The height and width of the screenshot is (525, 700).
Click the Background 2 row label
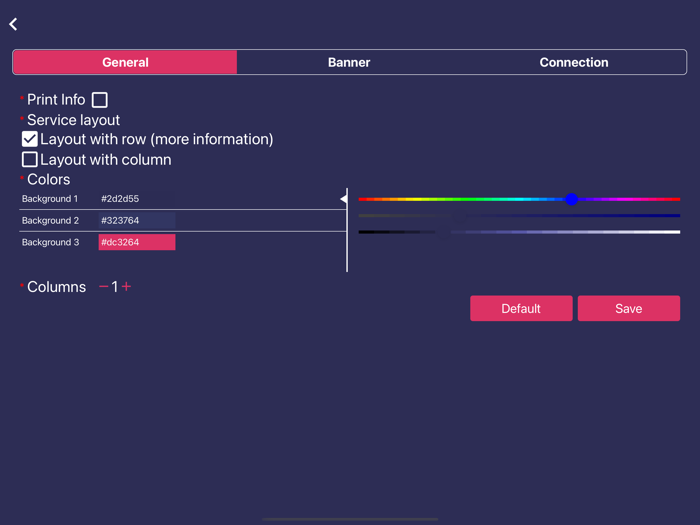pyautogui.click(x=50, y=221)
